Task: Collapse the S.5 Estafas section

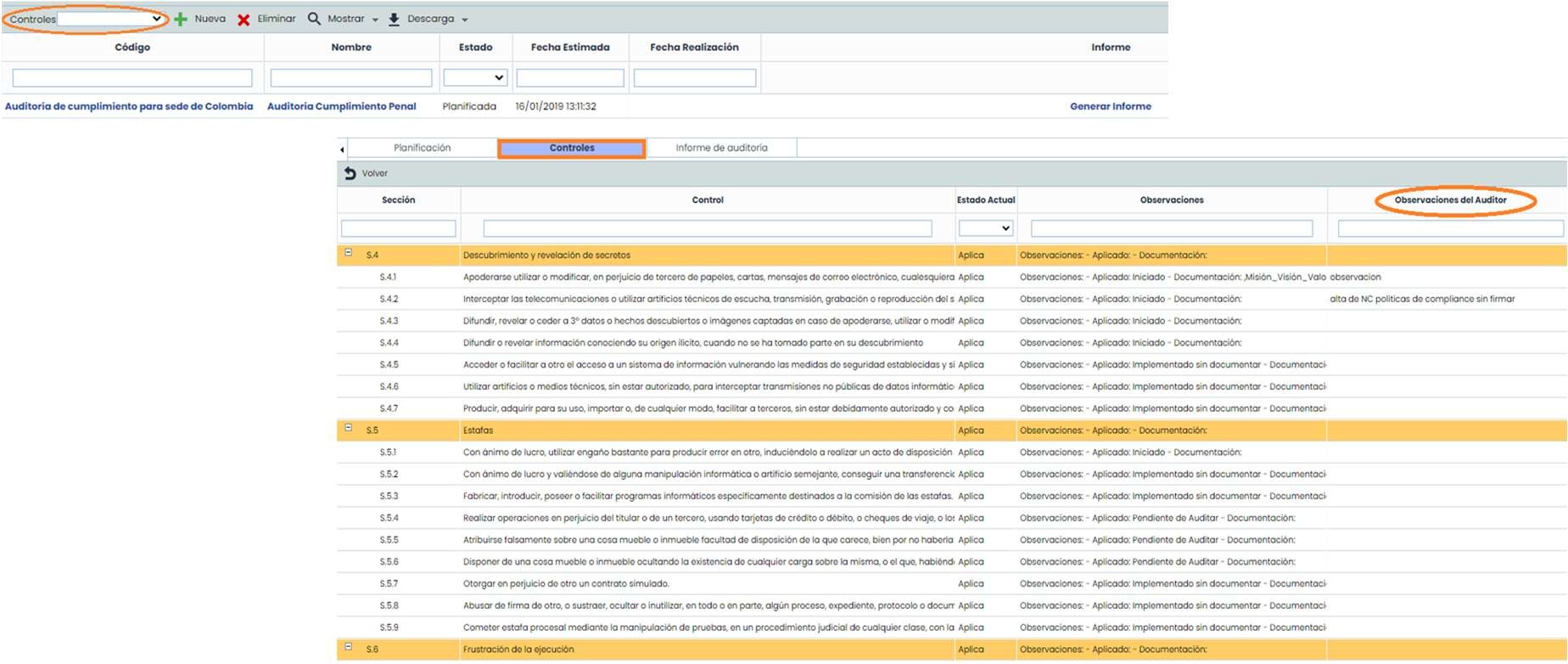Action: (348, 429)
